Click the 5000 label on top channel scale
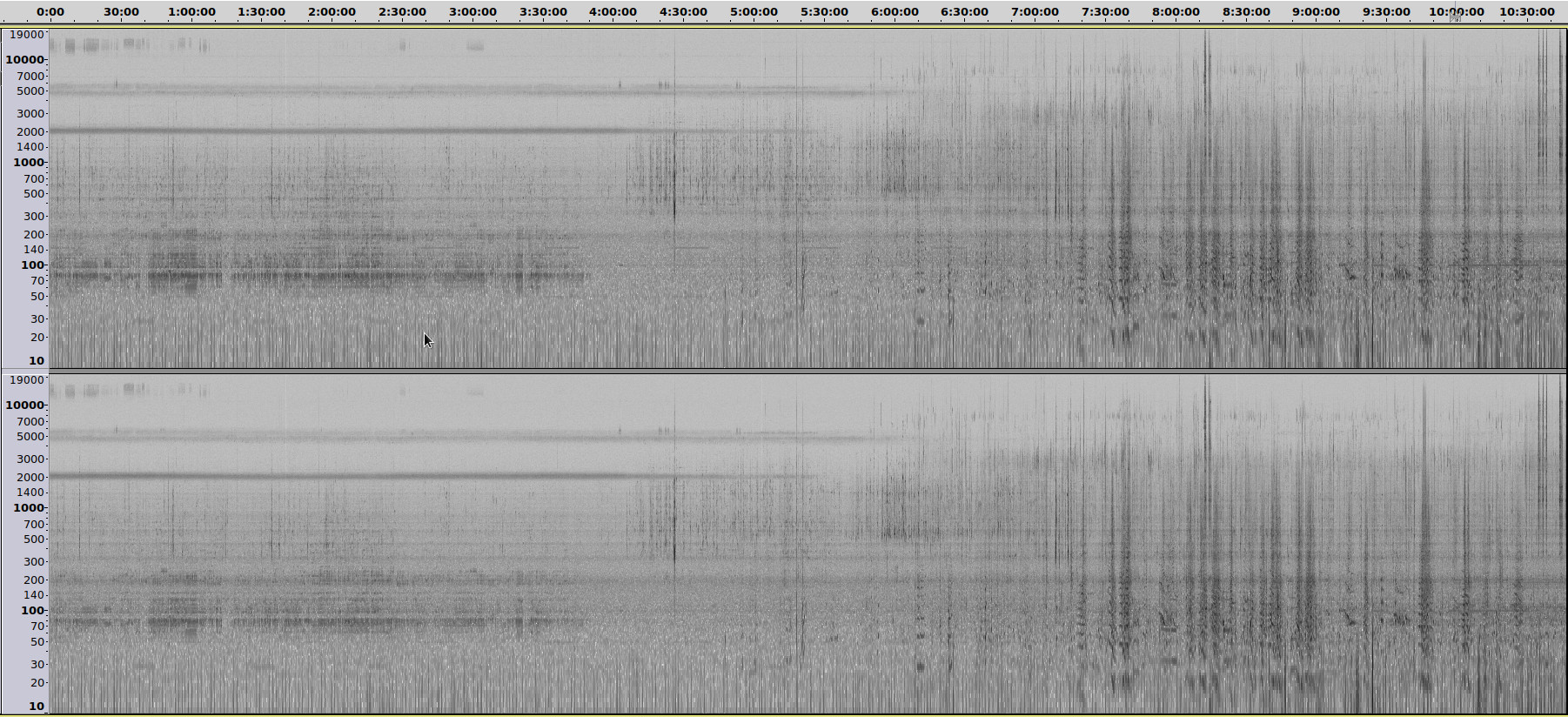This screenshot has width=1568, height=717. pyautogui.click(x=30, y=90)
